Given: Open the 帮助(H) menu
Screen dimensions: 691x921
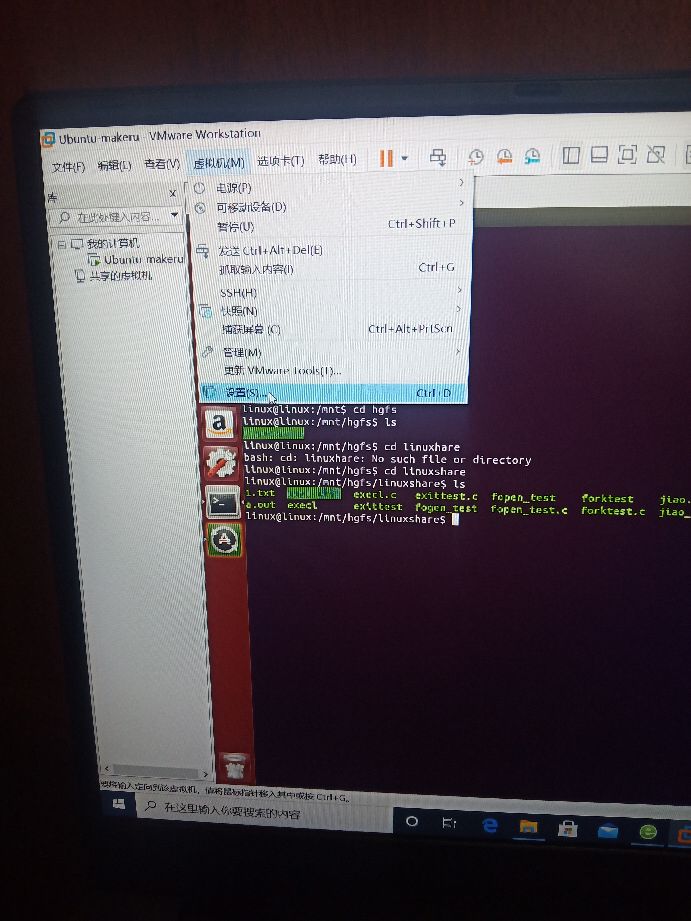Looking at the screenshot, I should coord(337,159).
